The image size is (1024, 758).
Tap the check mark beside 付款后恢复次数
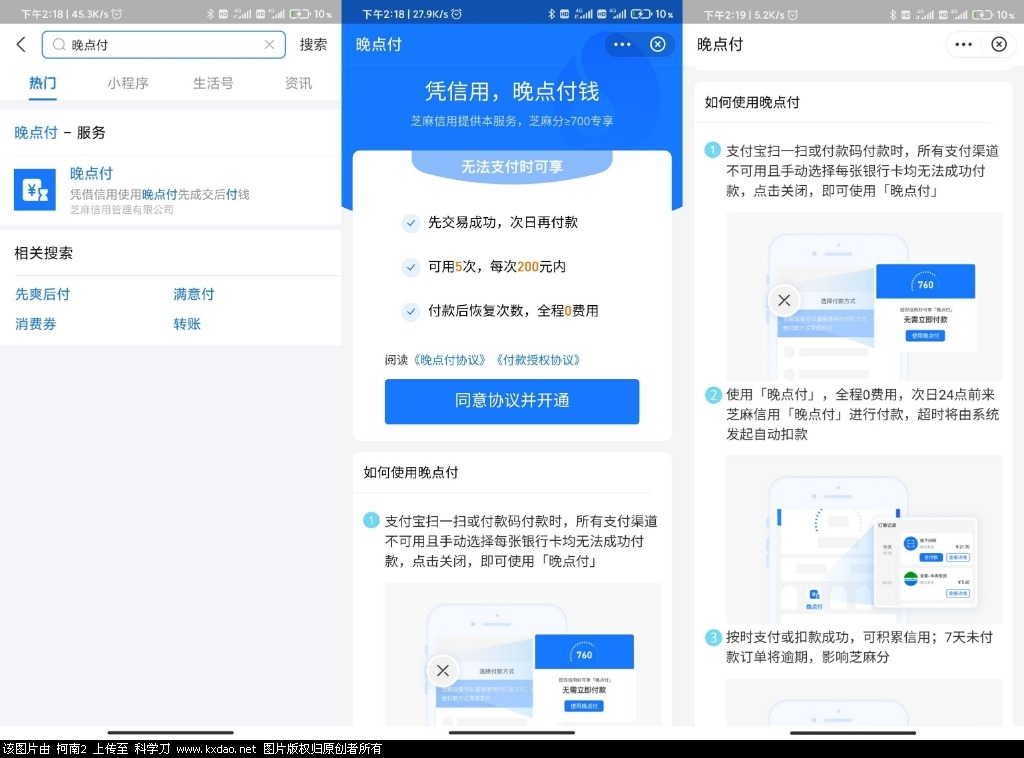410,311
